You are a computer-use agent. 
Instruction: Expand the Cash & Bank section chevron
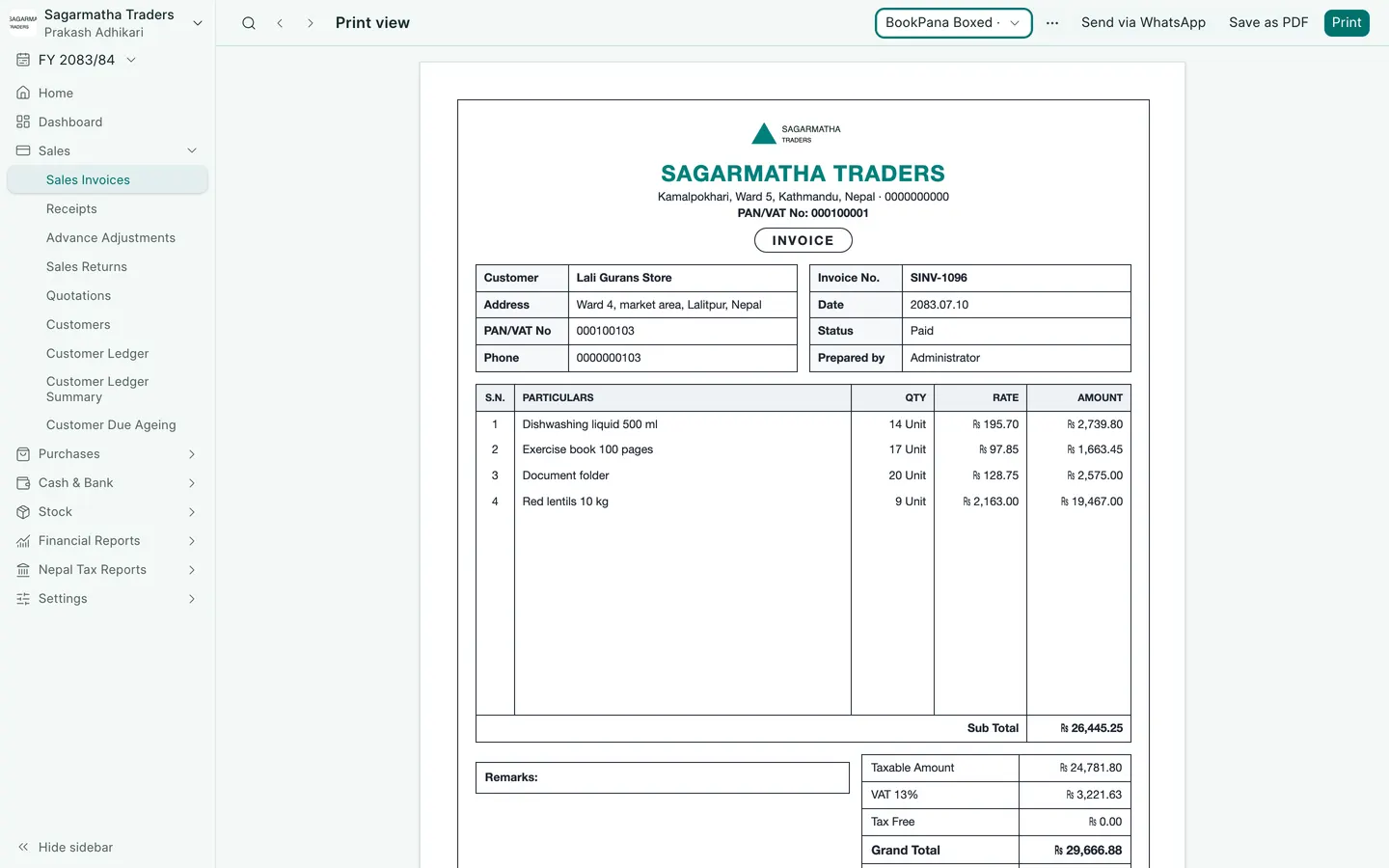click(x=192, y=482)
